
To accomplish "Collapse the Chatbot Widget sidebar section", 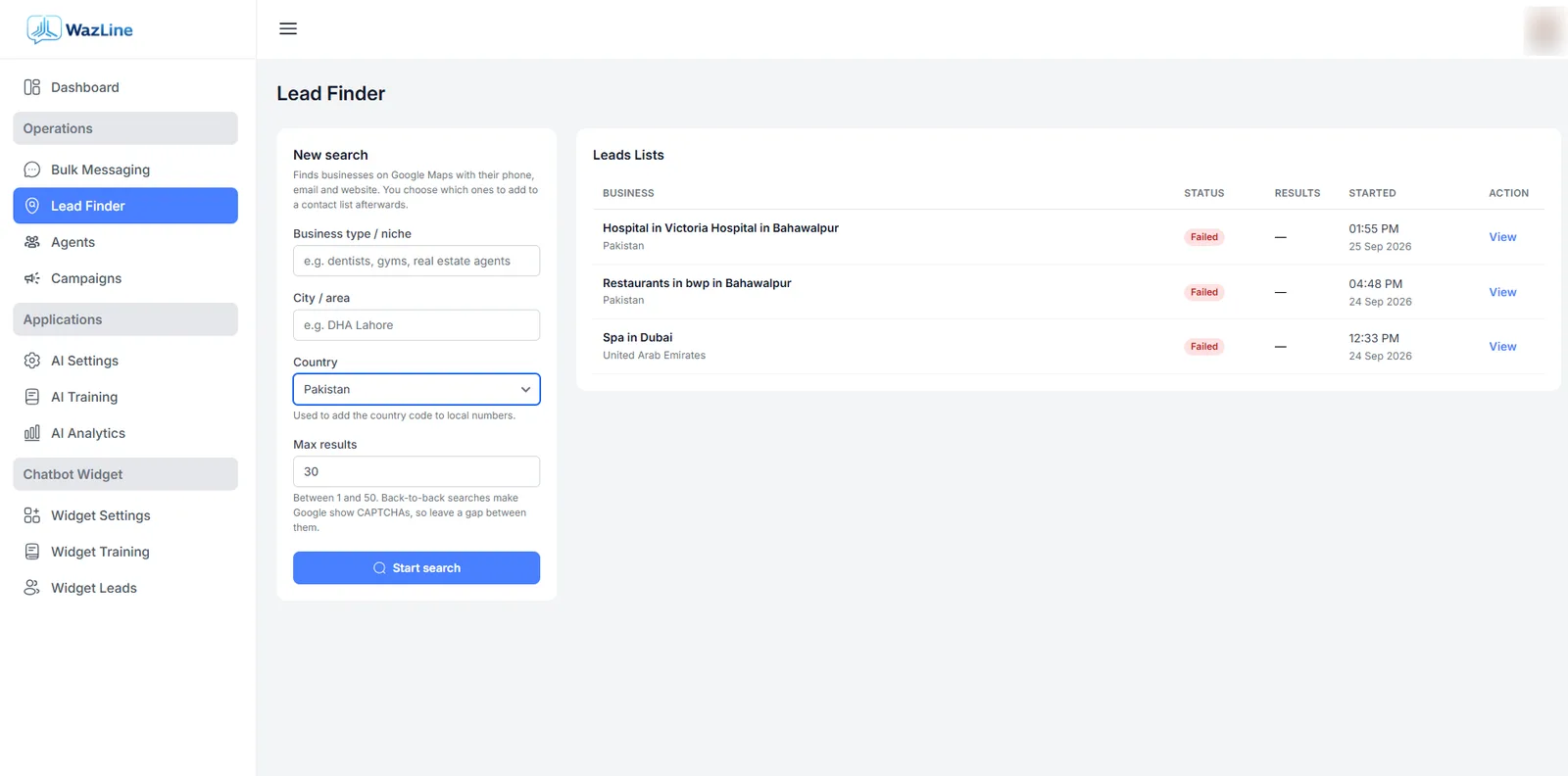I will click(125, 474).
